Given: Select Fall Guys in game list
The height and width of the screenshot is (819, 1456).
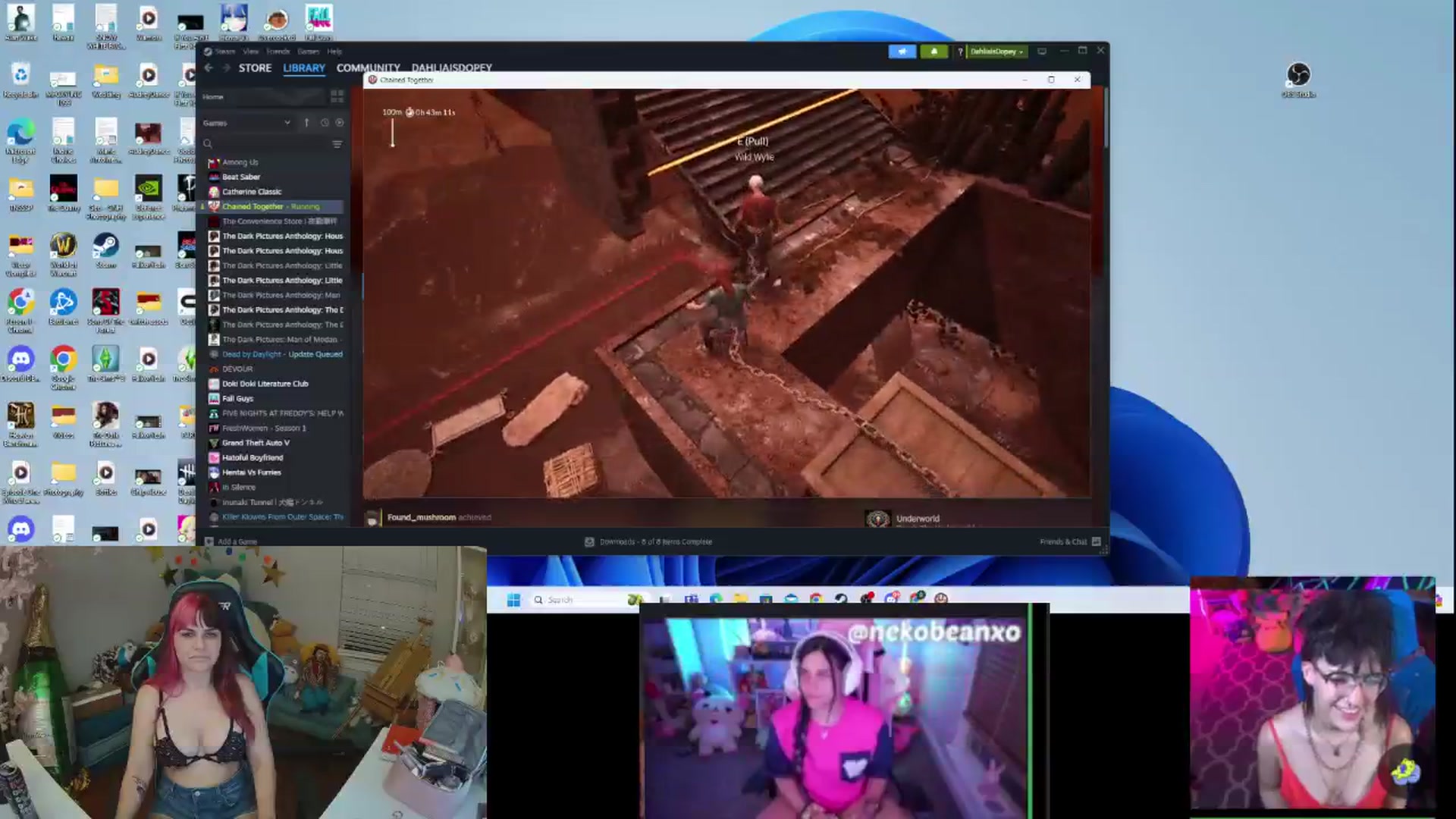Looking at the screenshot, I should 237,399.
